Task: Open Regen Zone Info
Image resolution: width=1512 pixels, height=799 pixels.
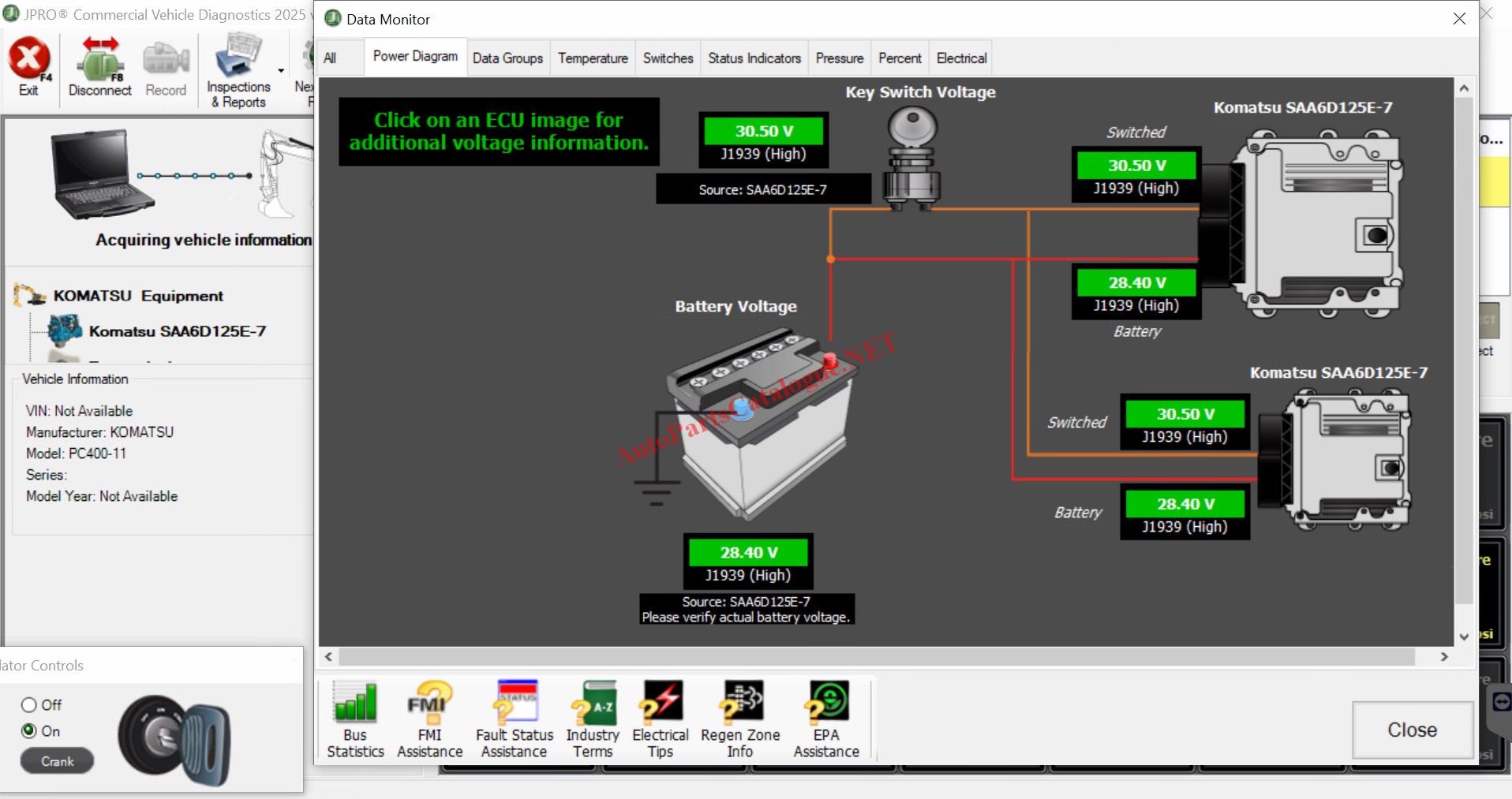Action: point(740,701)
